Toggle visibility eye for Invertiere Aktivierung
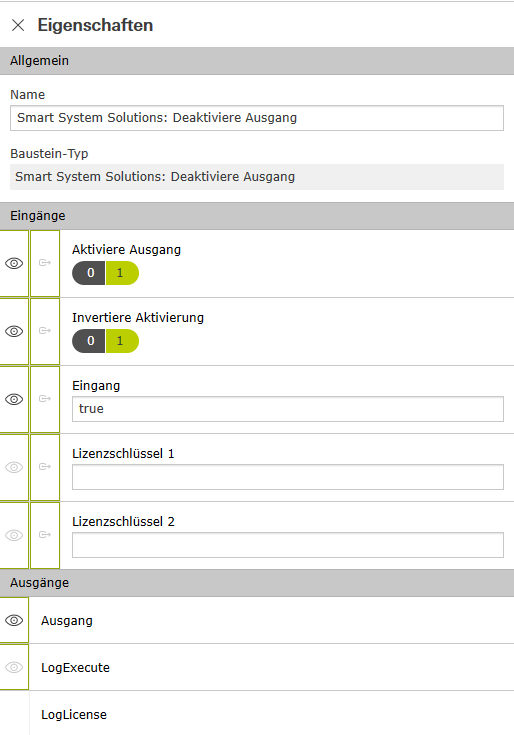Viewport: 514px width, 735px height. 14,331
